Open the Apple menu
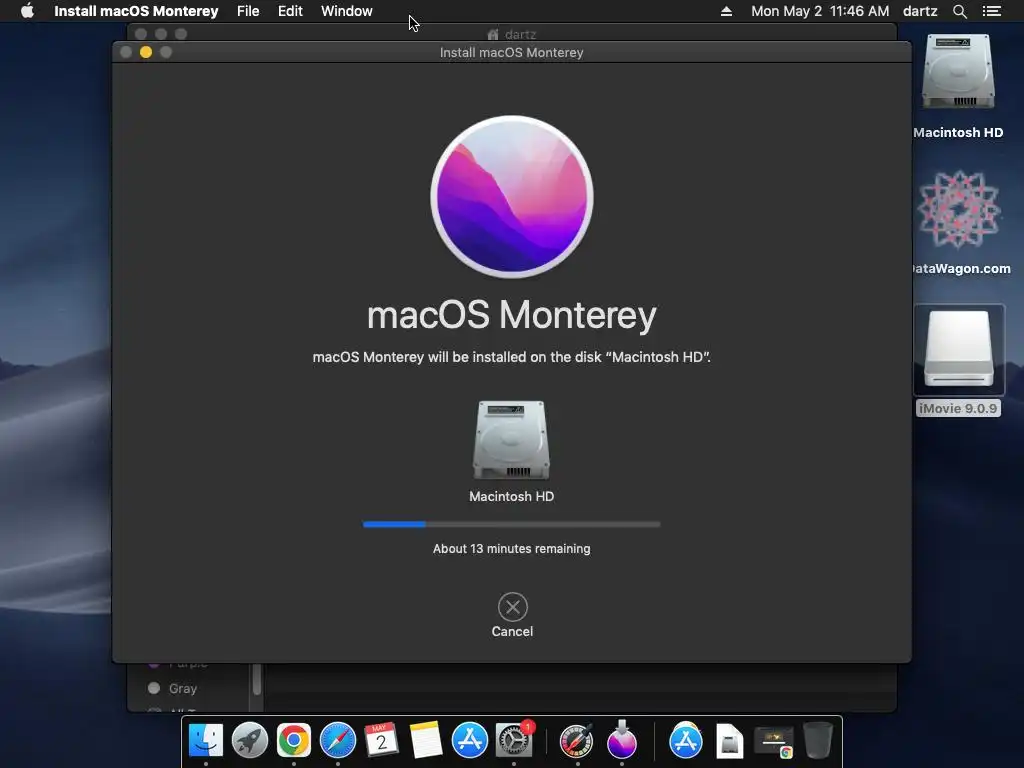 click(x=27, y=11)
